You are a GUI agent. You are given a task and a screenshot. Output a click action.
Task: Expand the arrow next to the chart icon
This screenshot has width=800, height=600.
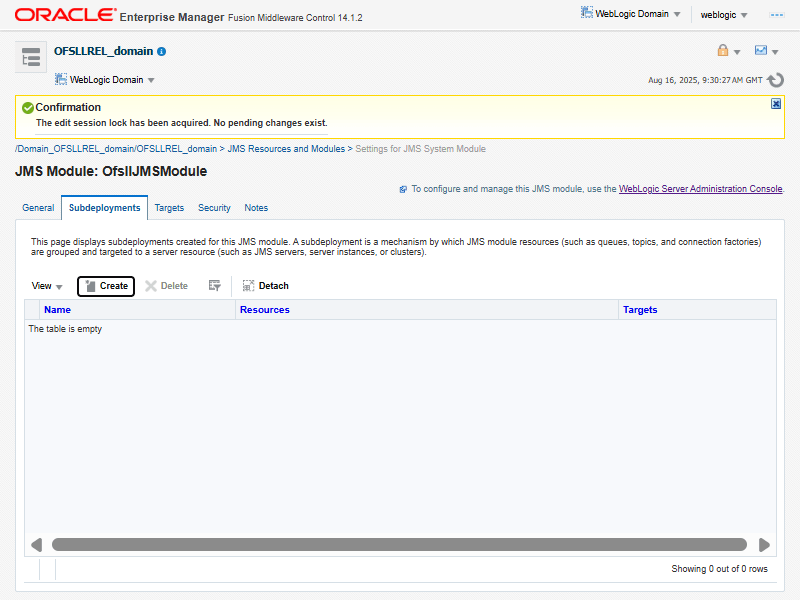(x=775, y=52)
